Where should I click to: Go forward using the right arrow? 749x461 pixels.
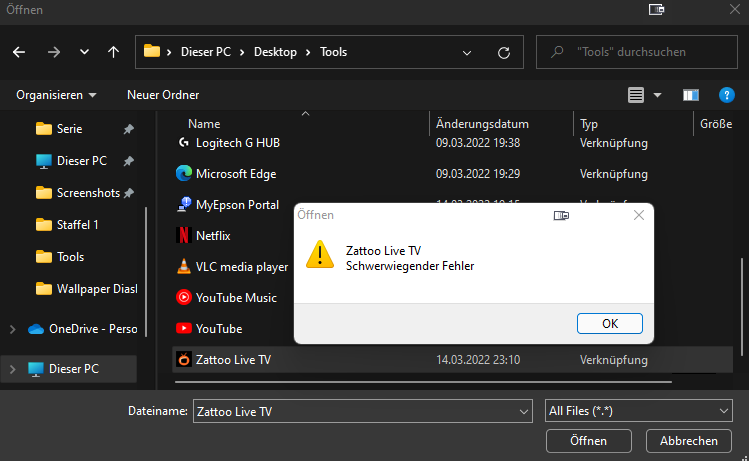click(x=54, y=52)
